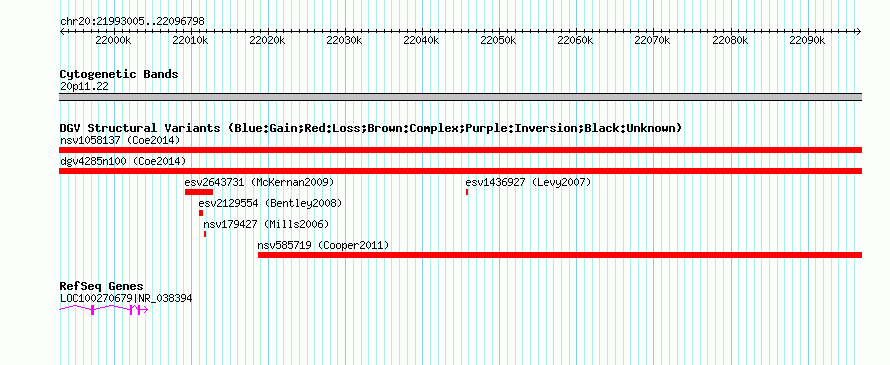Click the Cytogenetic Bands track title
This screenshot has width=890, height=365.
119,74
